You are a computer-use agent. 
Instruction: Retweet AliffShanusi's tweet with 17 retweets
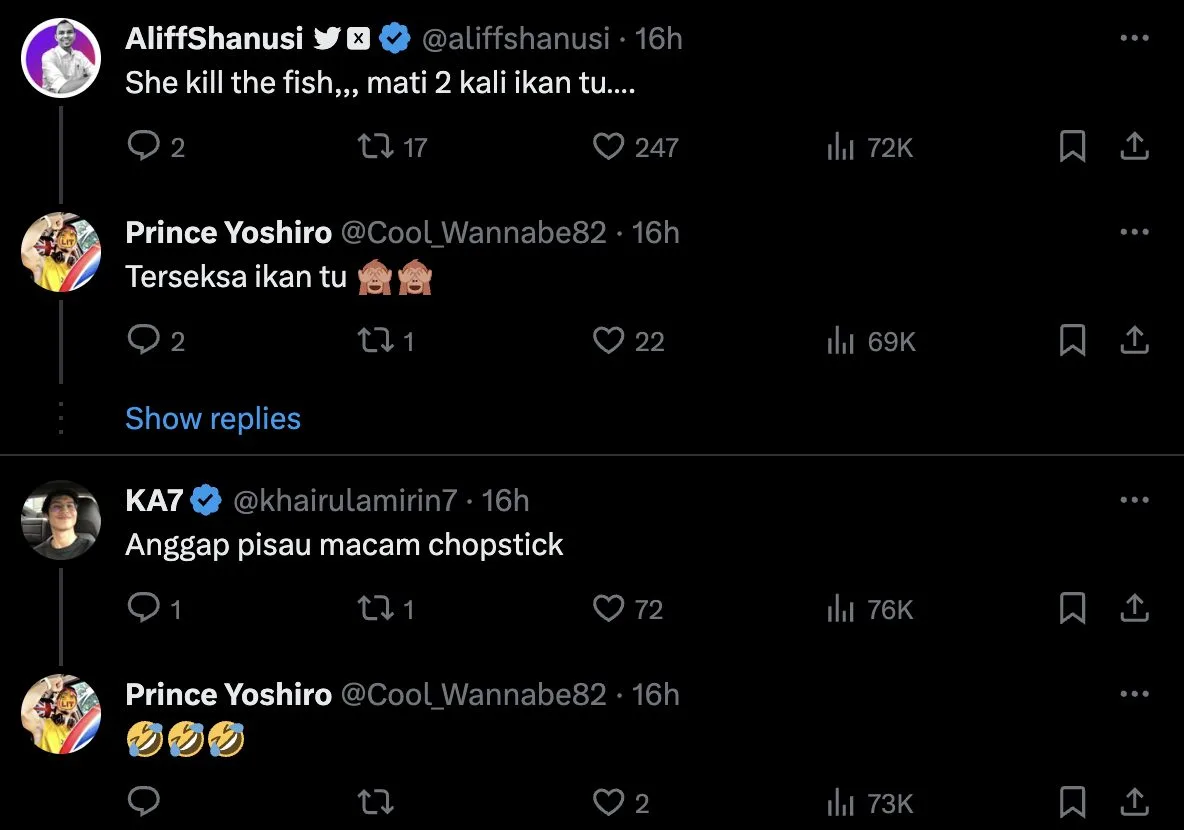click(376, 148)
